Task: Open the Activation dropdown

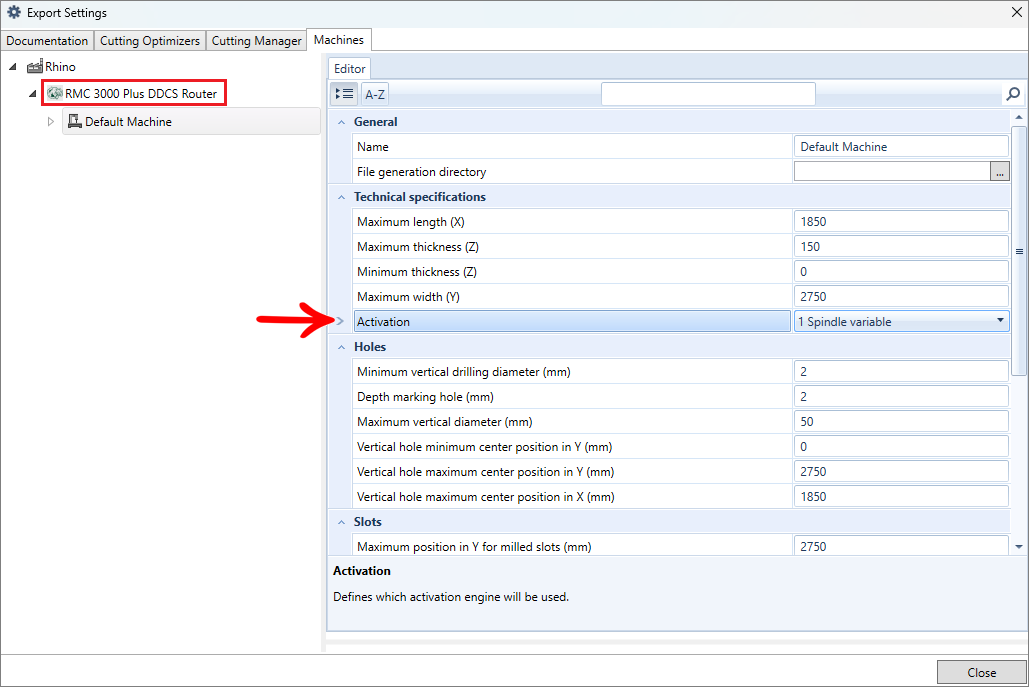Action: tap(1000, 321)
